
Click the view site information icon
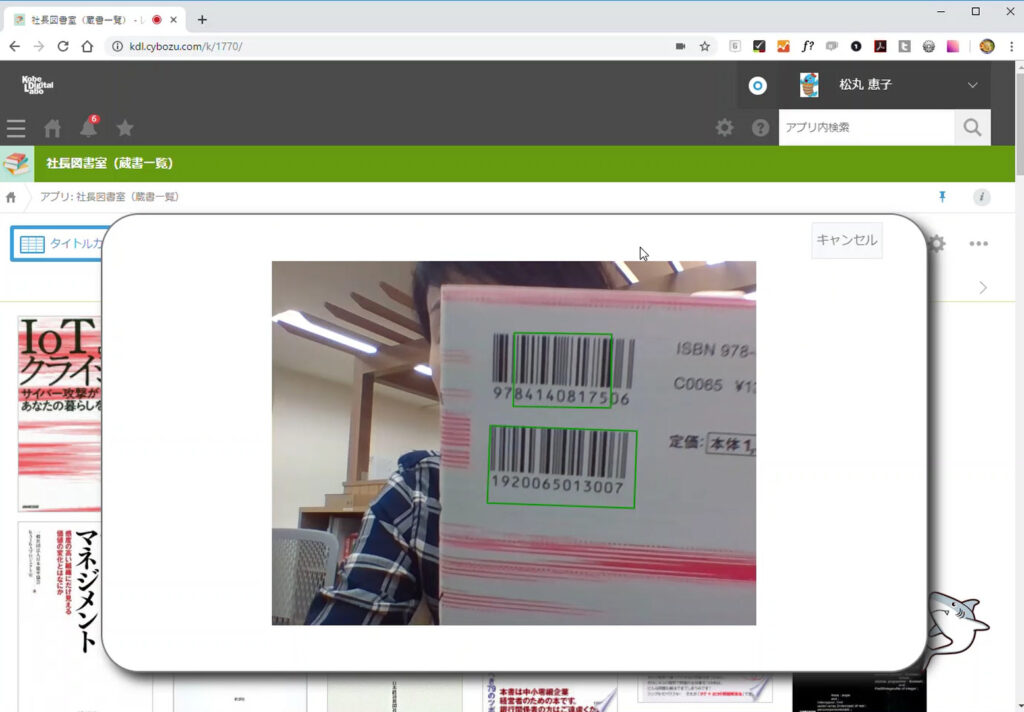116,46
